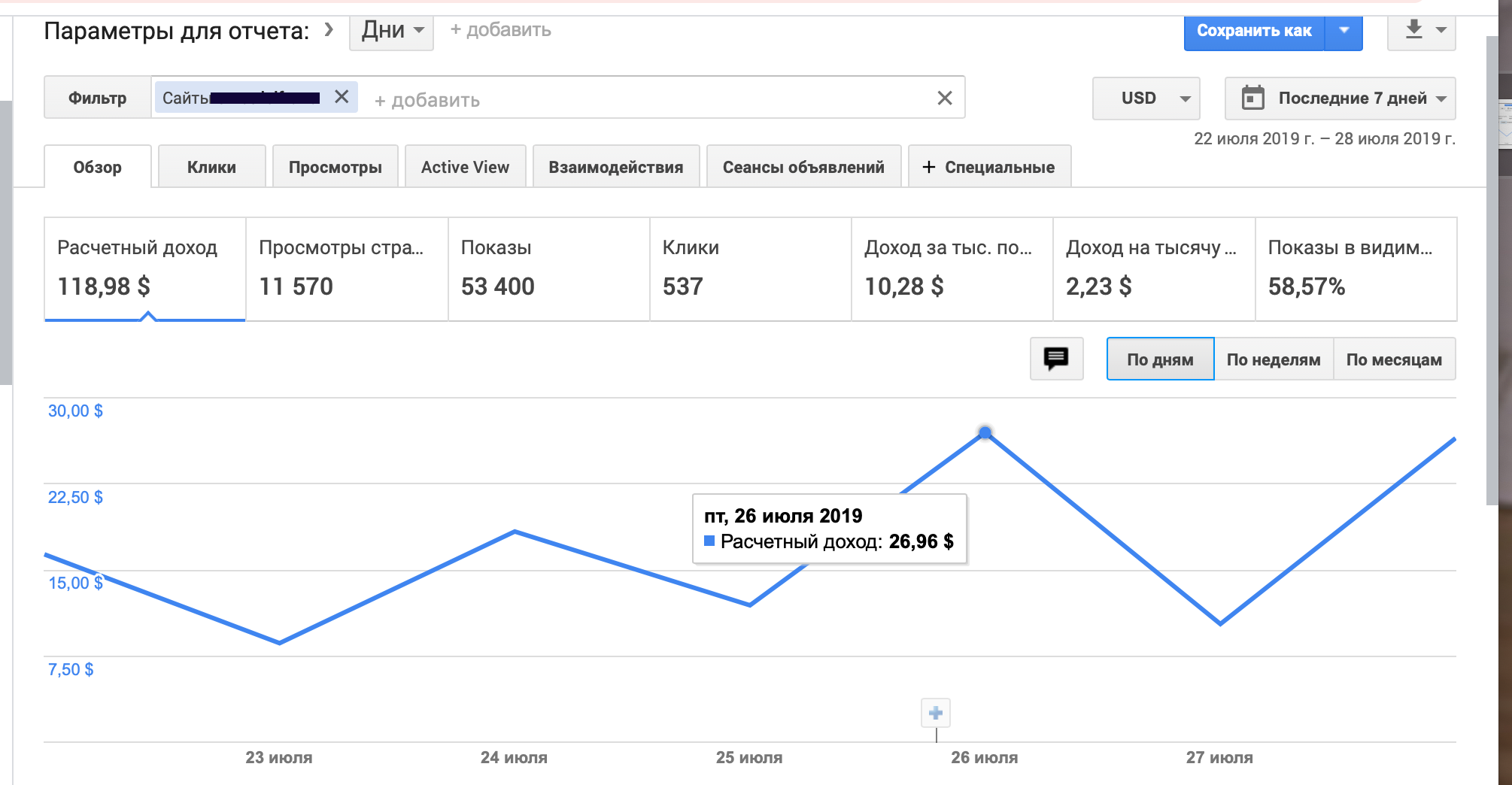Select the Доход на тысячу card showing 2,23 $

pyautogui.click(x=1154, y=269)
